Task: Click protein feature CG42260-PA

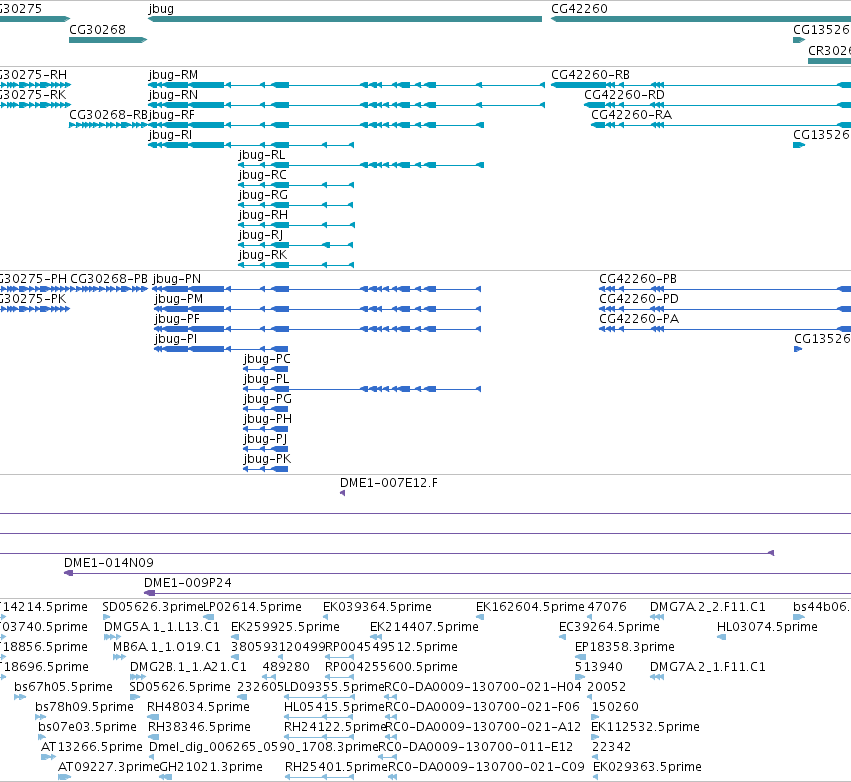Action: pyautogui.click(x=639, y=319)
